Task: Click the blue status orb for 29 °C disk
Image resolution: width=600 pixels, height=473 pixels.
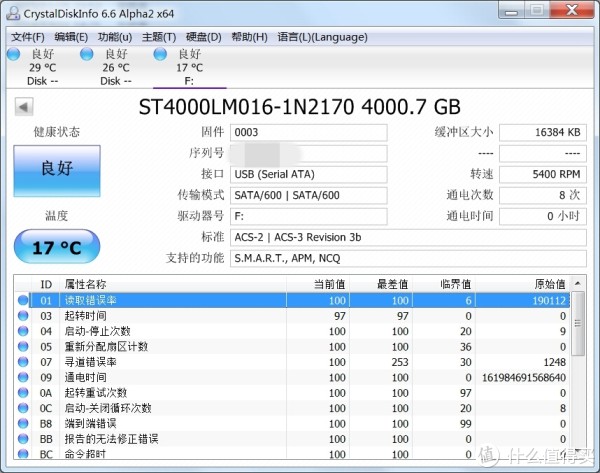Action: [13, 54]
